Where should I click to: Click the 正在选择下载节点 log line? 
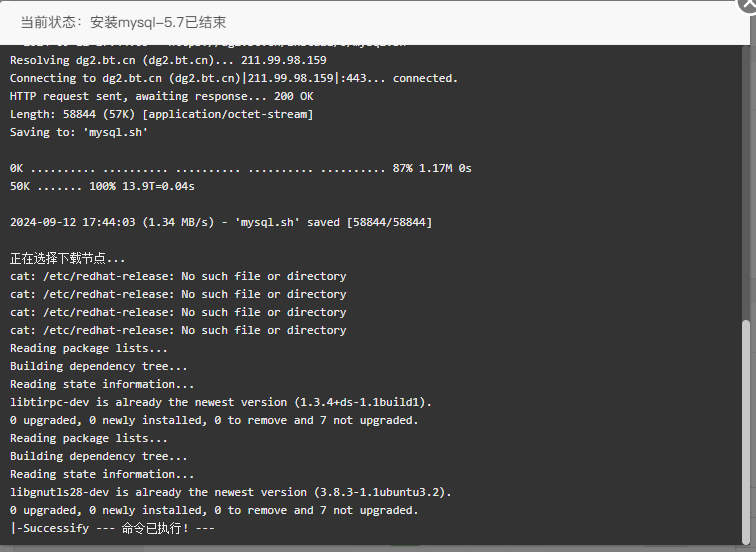tap(67, 258)
